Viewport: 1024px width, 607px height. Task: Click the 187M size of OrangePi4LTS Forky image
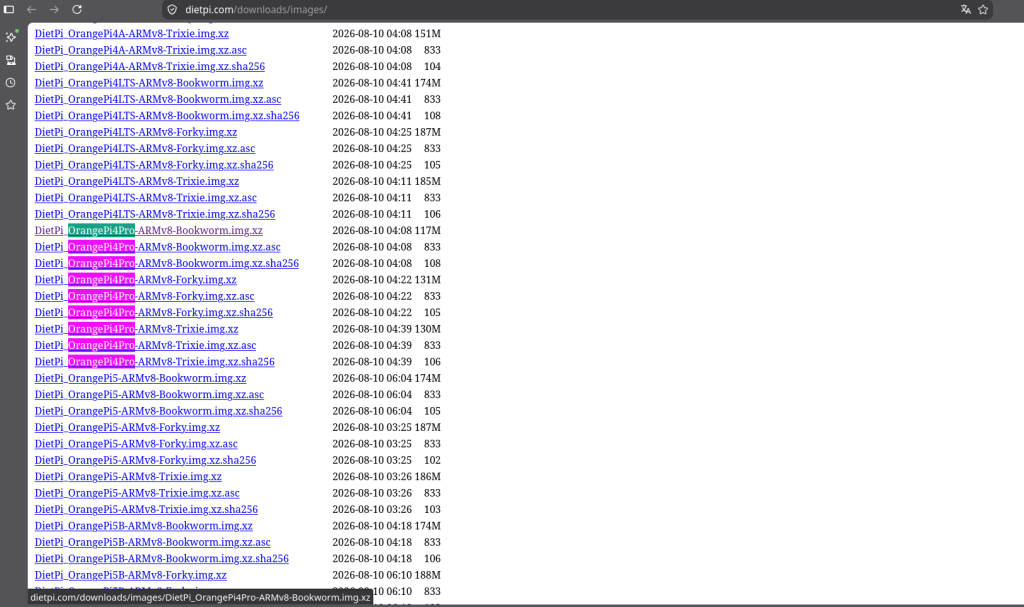pyautogui.click(x=428, y=132)
